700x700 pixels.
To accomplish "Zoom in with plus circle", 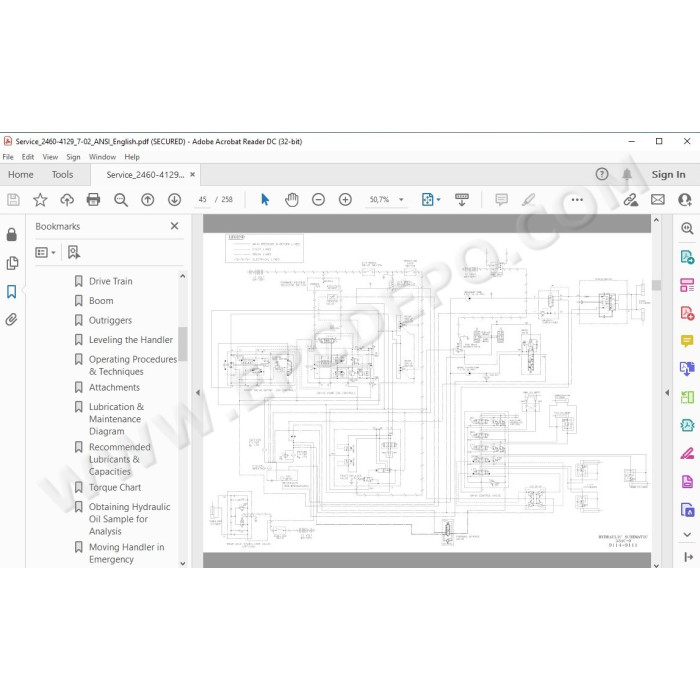I will pos(345,200).
